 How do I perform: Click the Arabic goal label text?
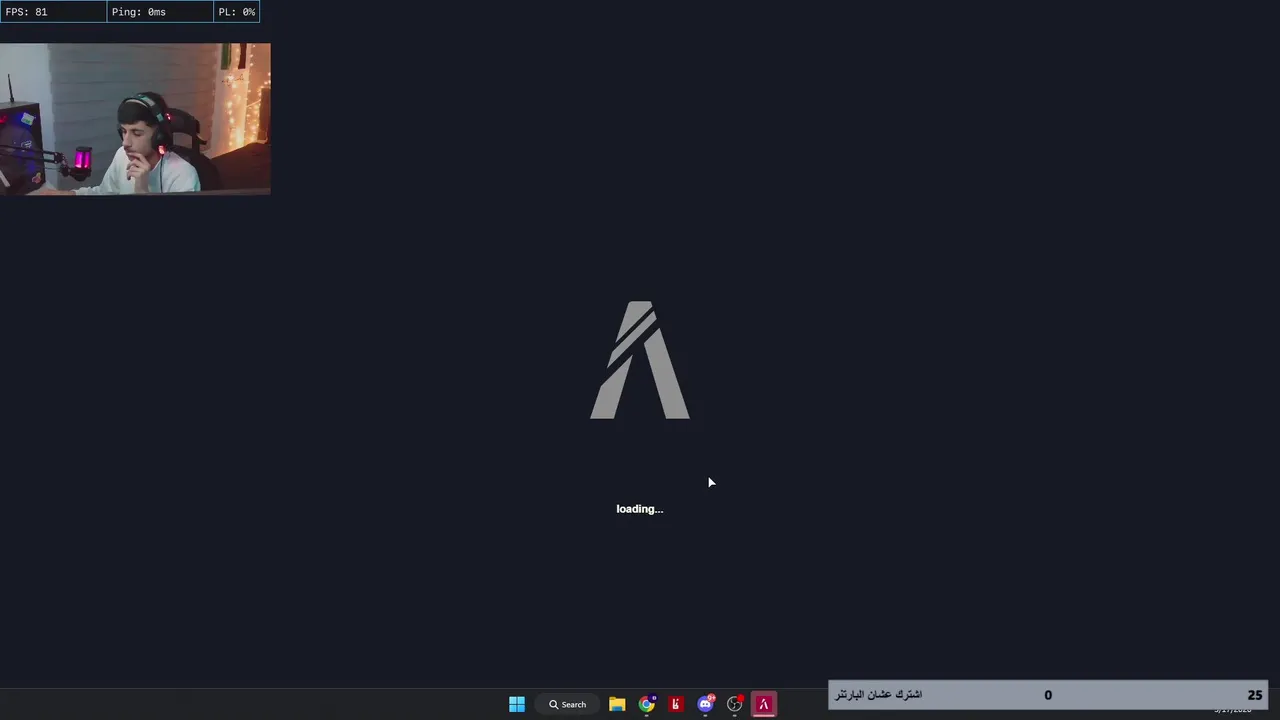[879, 694]
